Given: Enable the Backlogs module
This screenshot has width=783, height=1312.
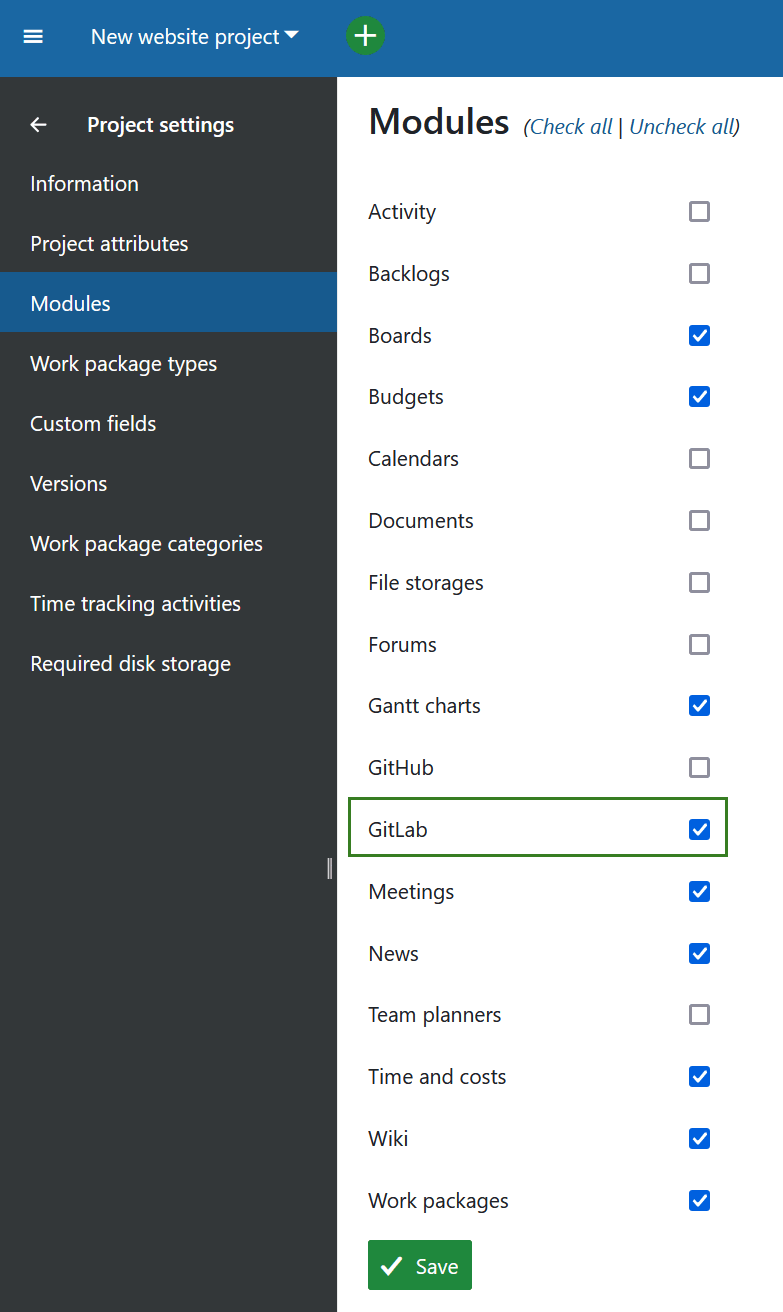Looking at the screenshot, I should click(699, 273).
